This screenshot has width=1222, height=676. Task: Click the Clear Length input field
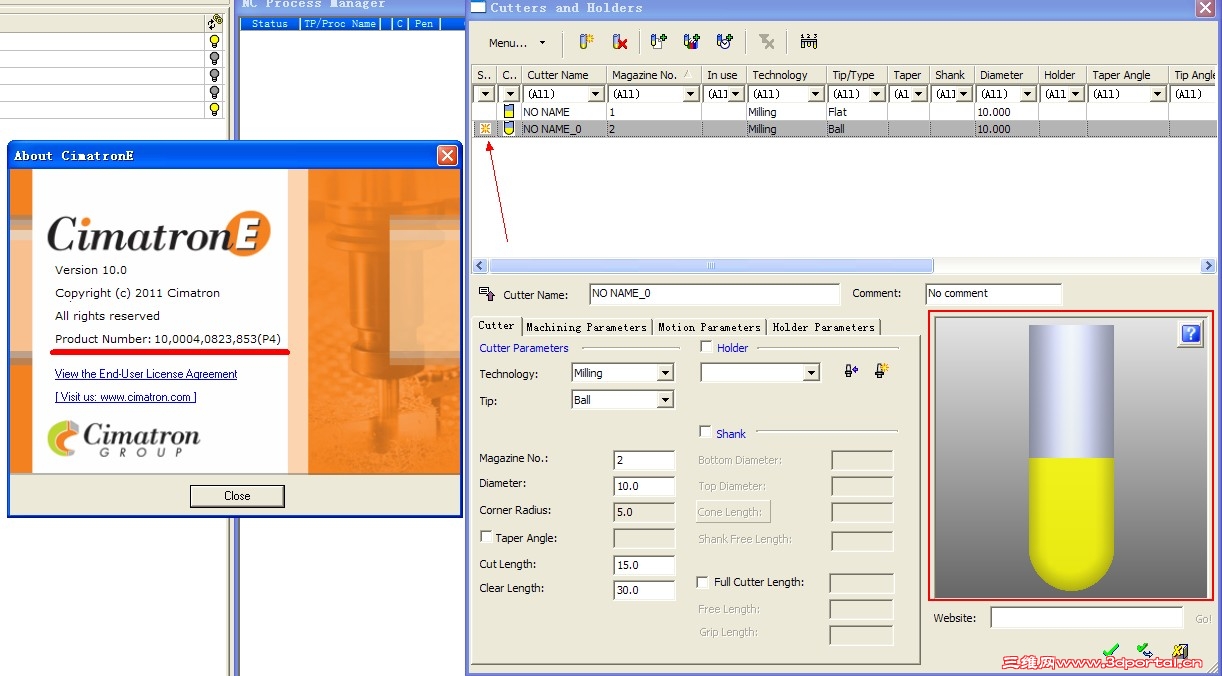[x=644, y=590]
